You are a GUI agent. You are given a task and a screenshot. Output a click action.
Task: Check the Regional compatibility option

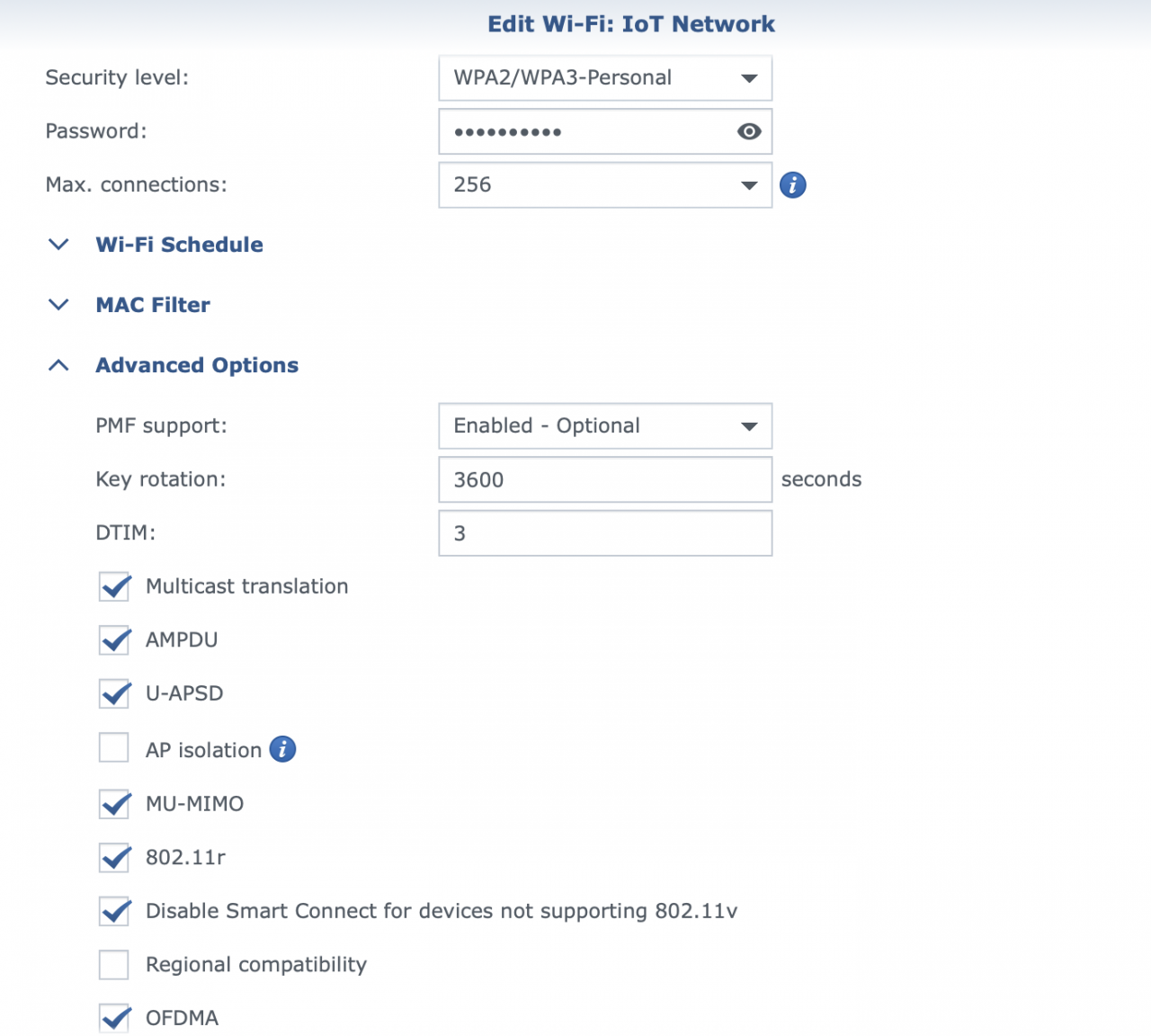[x=113, y=964]
